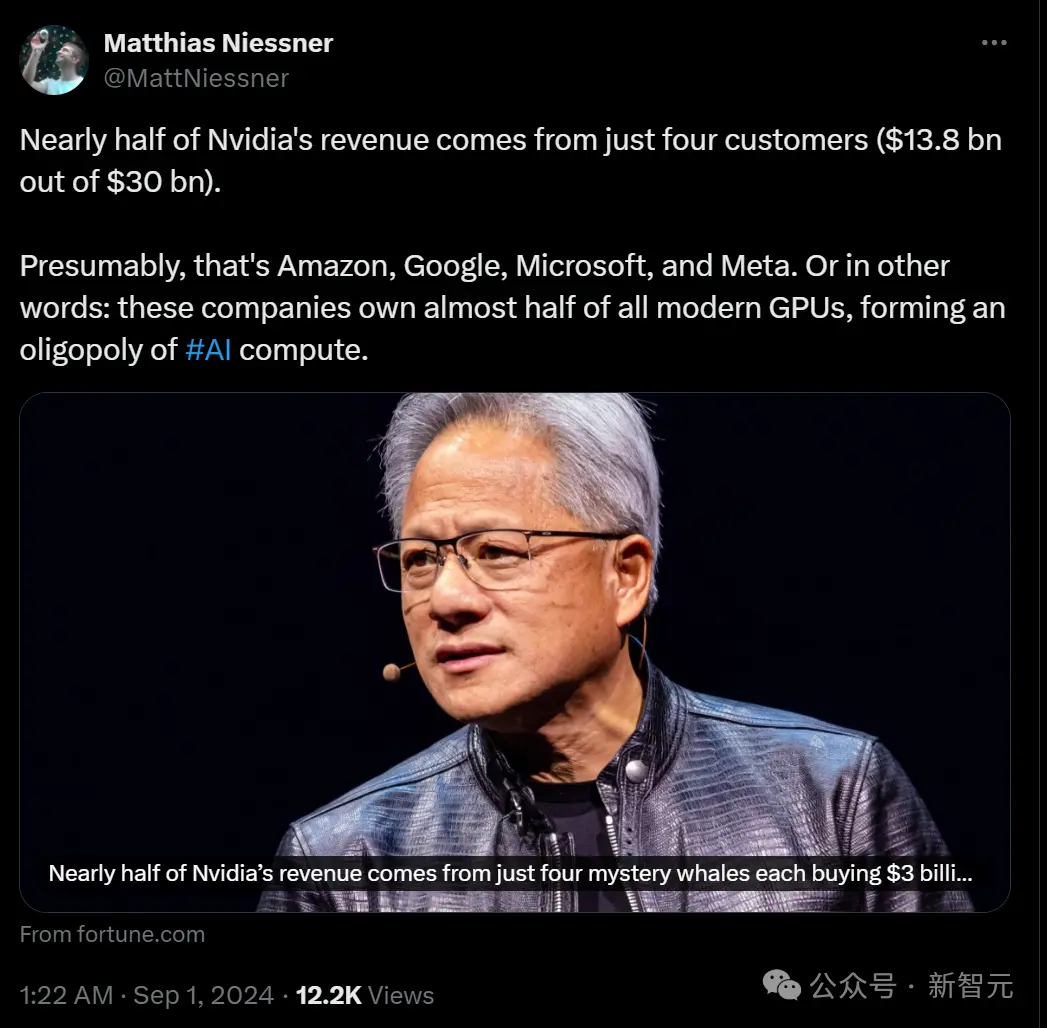Follow the #AI hashtag link

coord(208,349)
